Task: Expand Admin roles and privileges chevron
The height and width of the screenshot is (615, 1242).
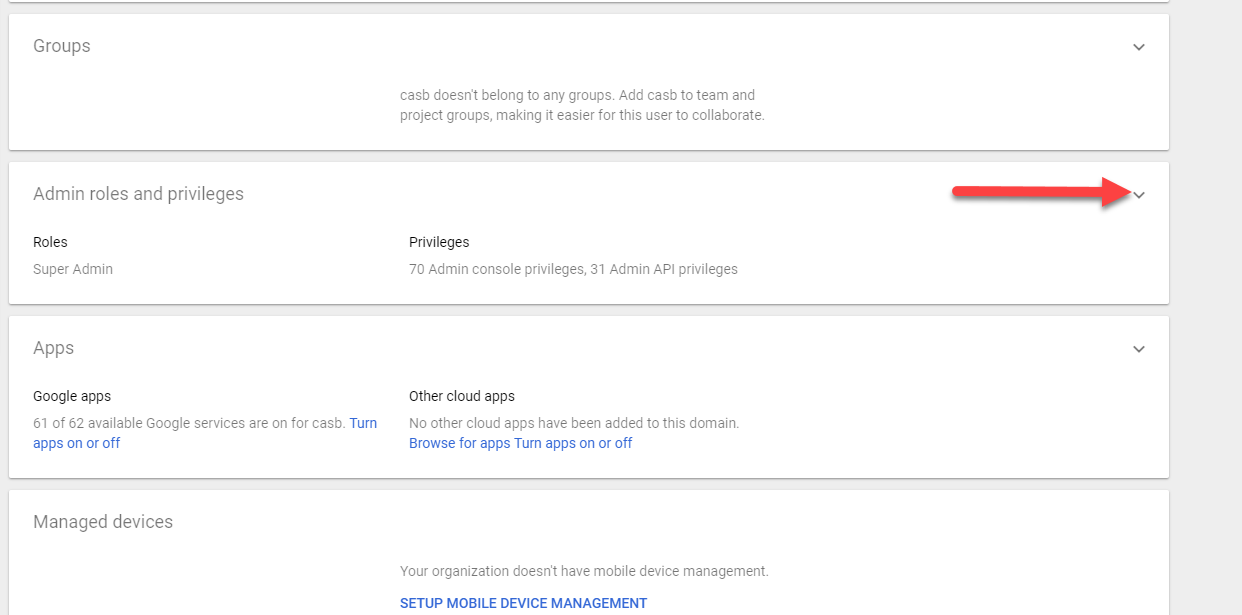Action: [1138, 195]
